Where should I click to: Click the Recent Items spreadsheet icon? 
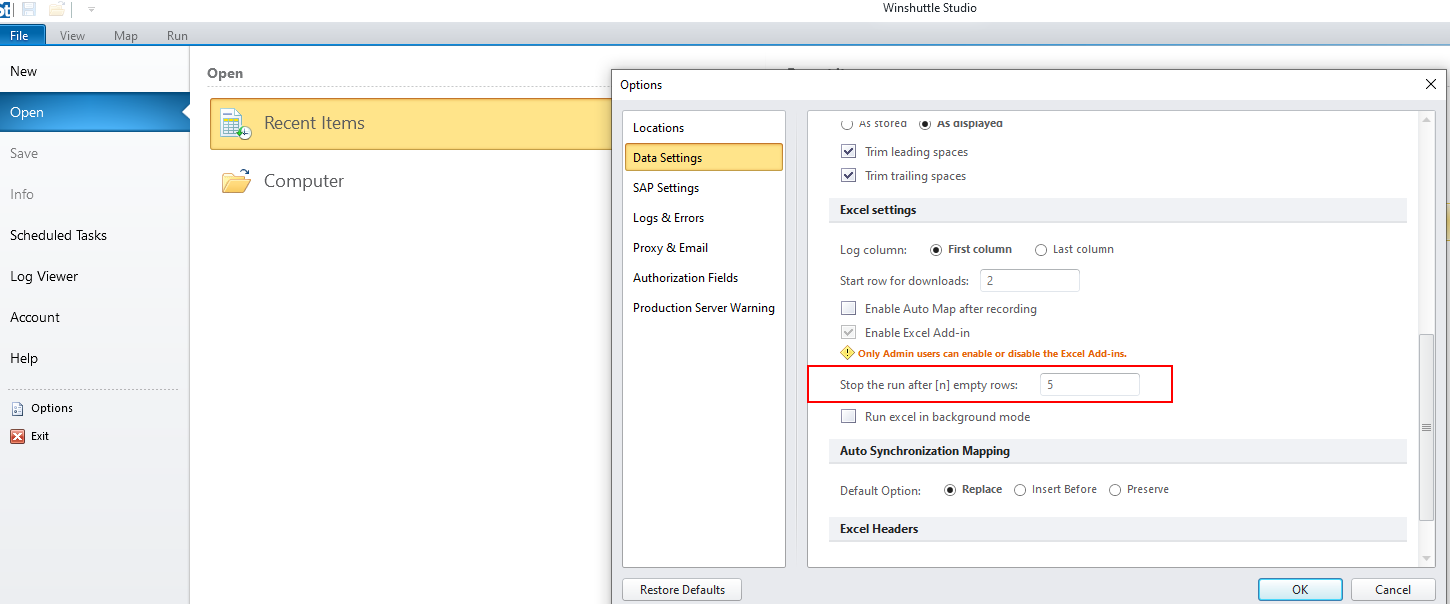236,124
